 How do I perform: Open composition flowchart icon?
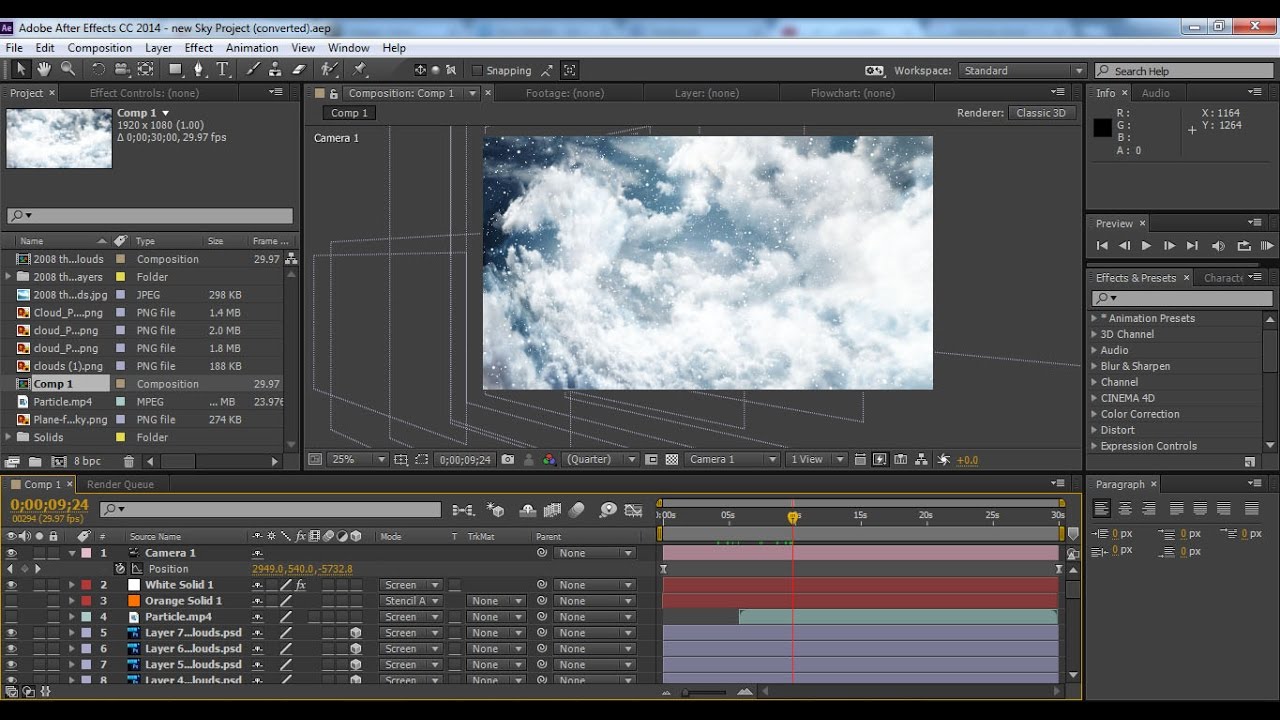point(922,460)
